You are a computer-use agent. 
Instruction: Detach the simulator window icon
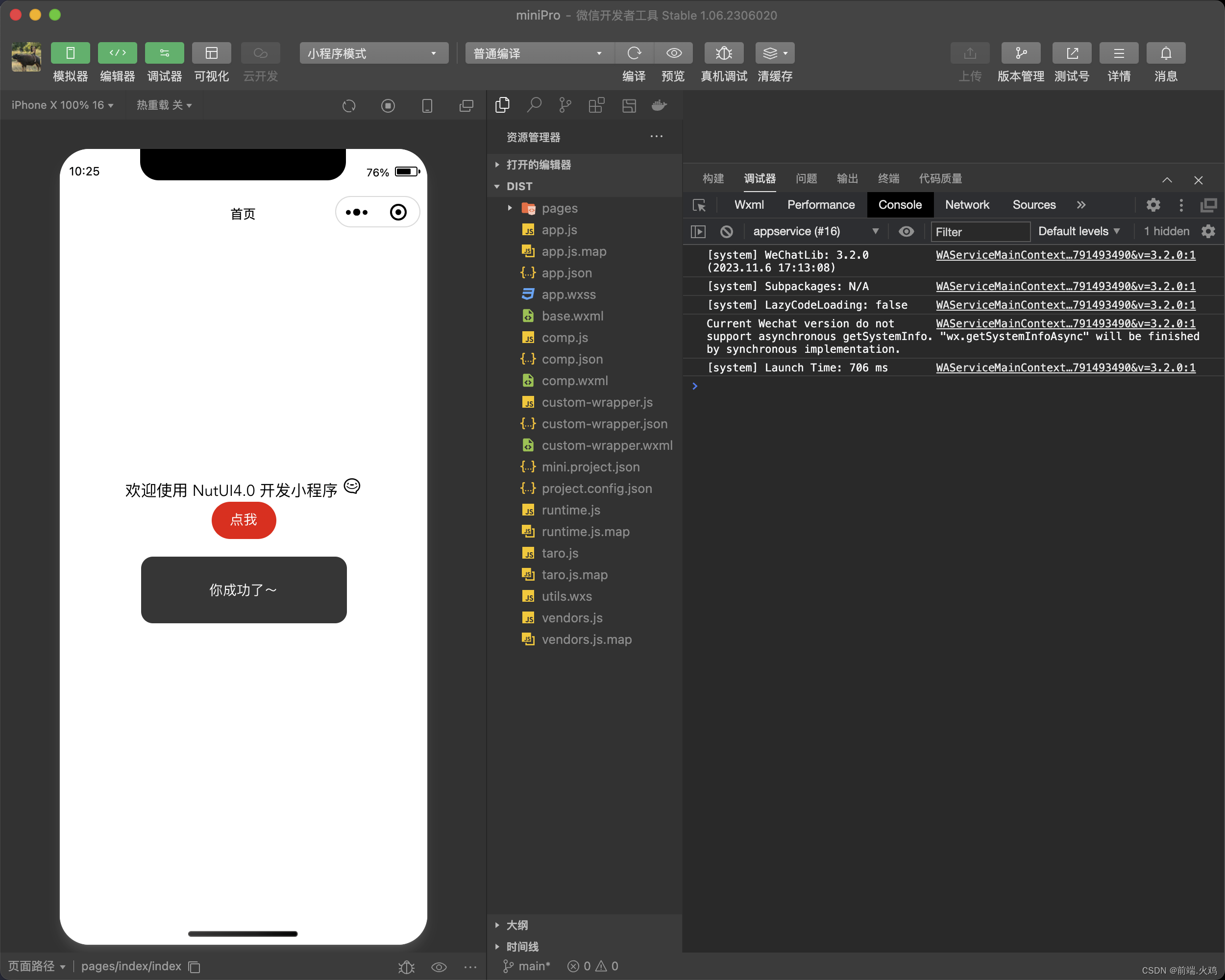(x=466, y=106)
